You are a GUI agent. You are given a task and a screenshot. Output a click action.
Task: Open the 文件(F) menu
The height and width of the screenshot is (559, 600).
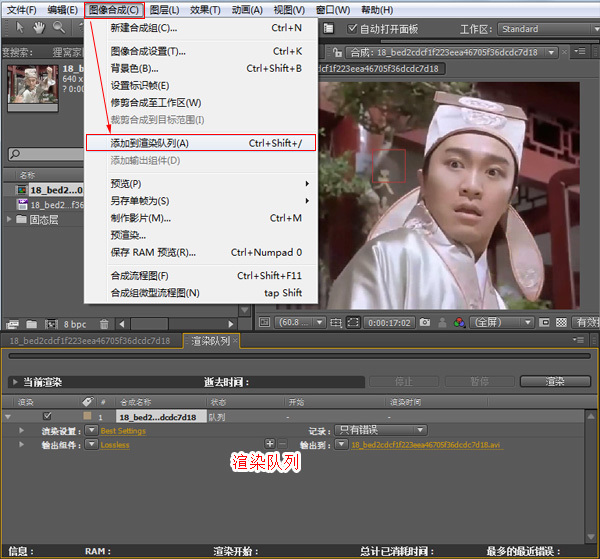coord(22,10)
